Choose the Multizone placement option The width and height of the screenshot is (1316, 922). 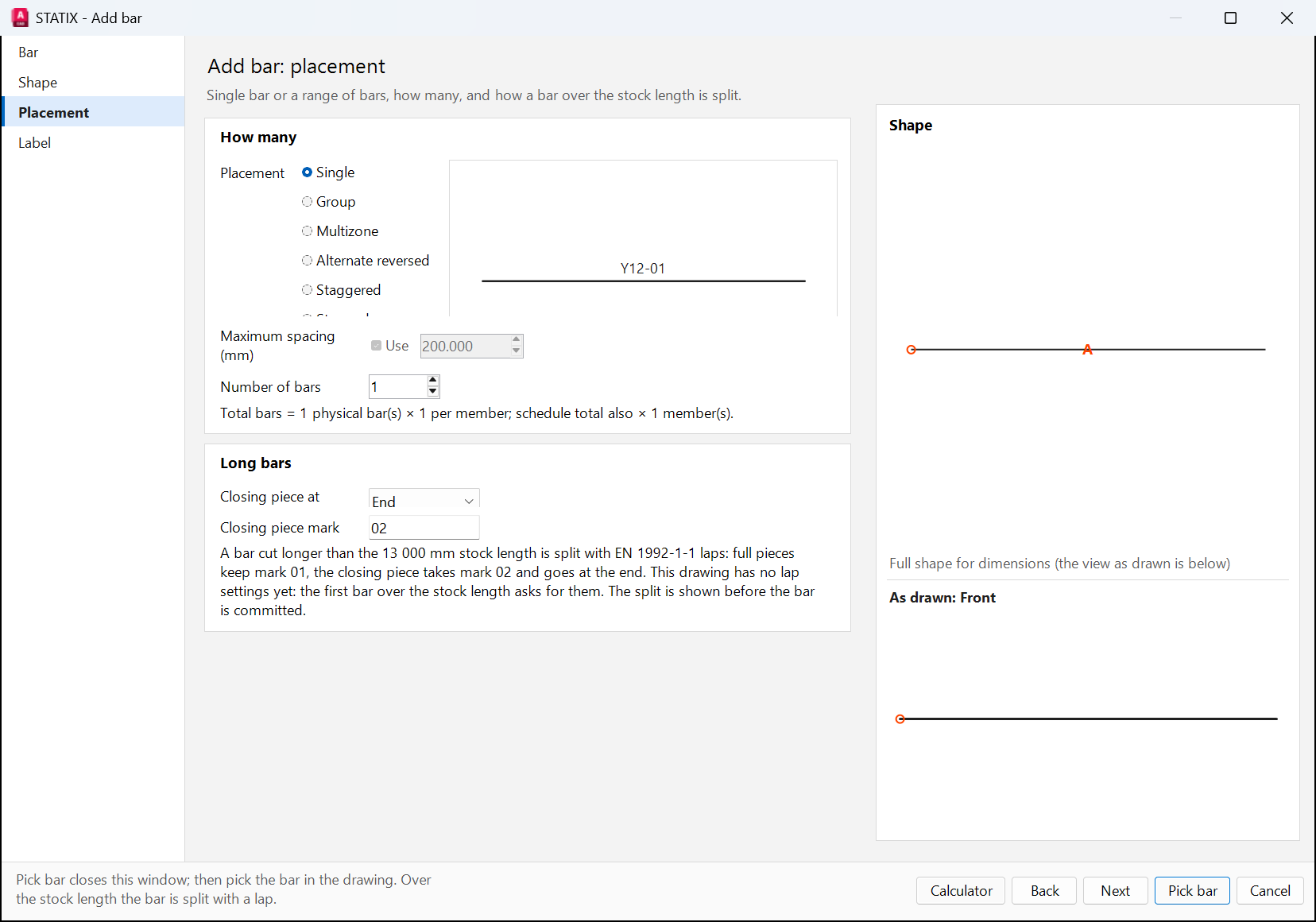(x=340, y=231)
